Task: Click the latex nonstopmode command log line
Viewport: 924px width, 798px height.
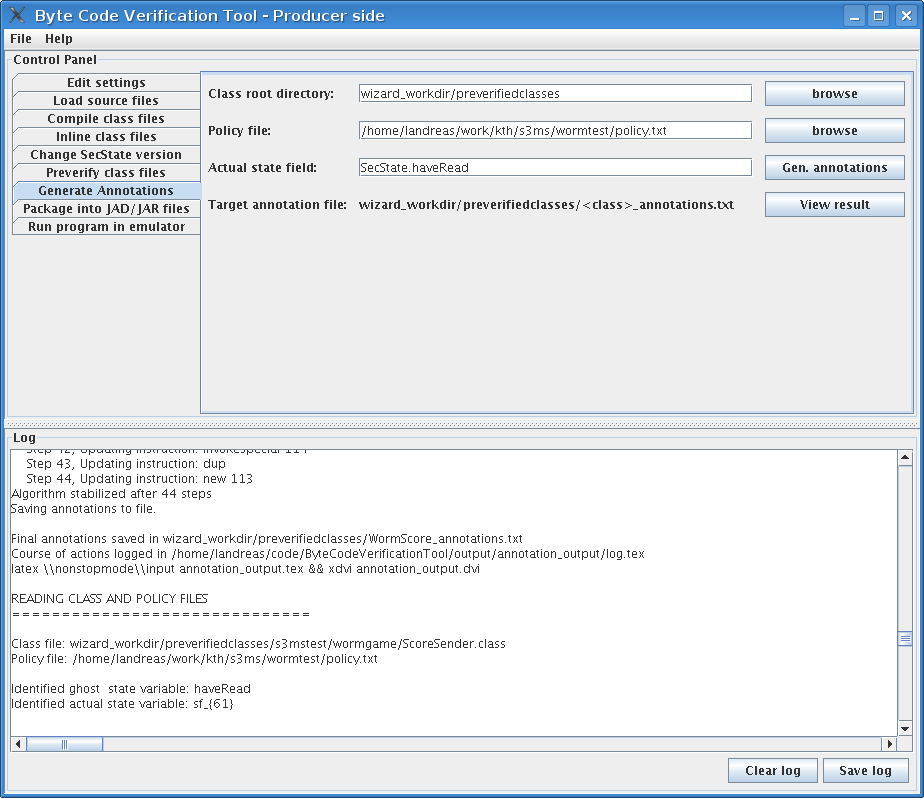Action: [246, 569]
